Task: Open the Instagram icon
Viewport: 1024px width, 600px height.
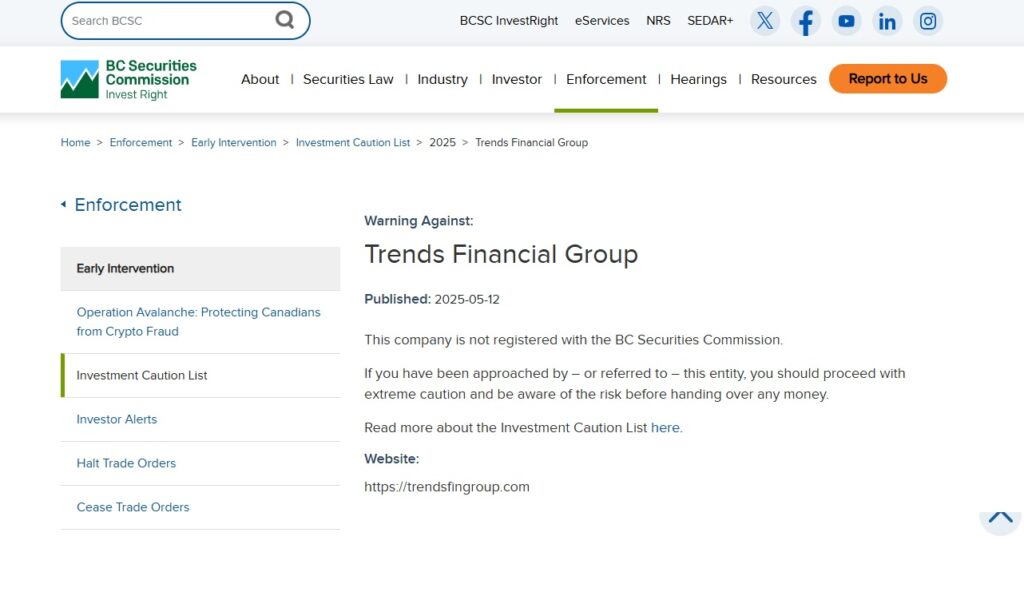Action: pyautogui.click(x=928, y=20)
